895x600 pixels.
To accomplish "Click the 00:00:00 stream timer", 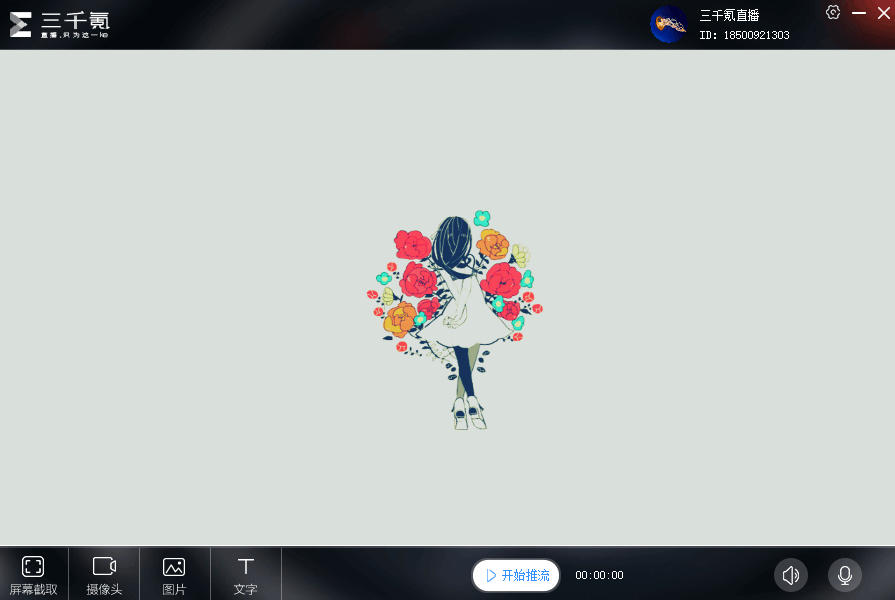I will (x=599, y=575).
